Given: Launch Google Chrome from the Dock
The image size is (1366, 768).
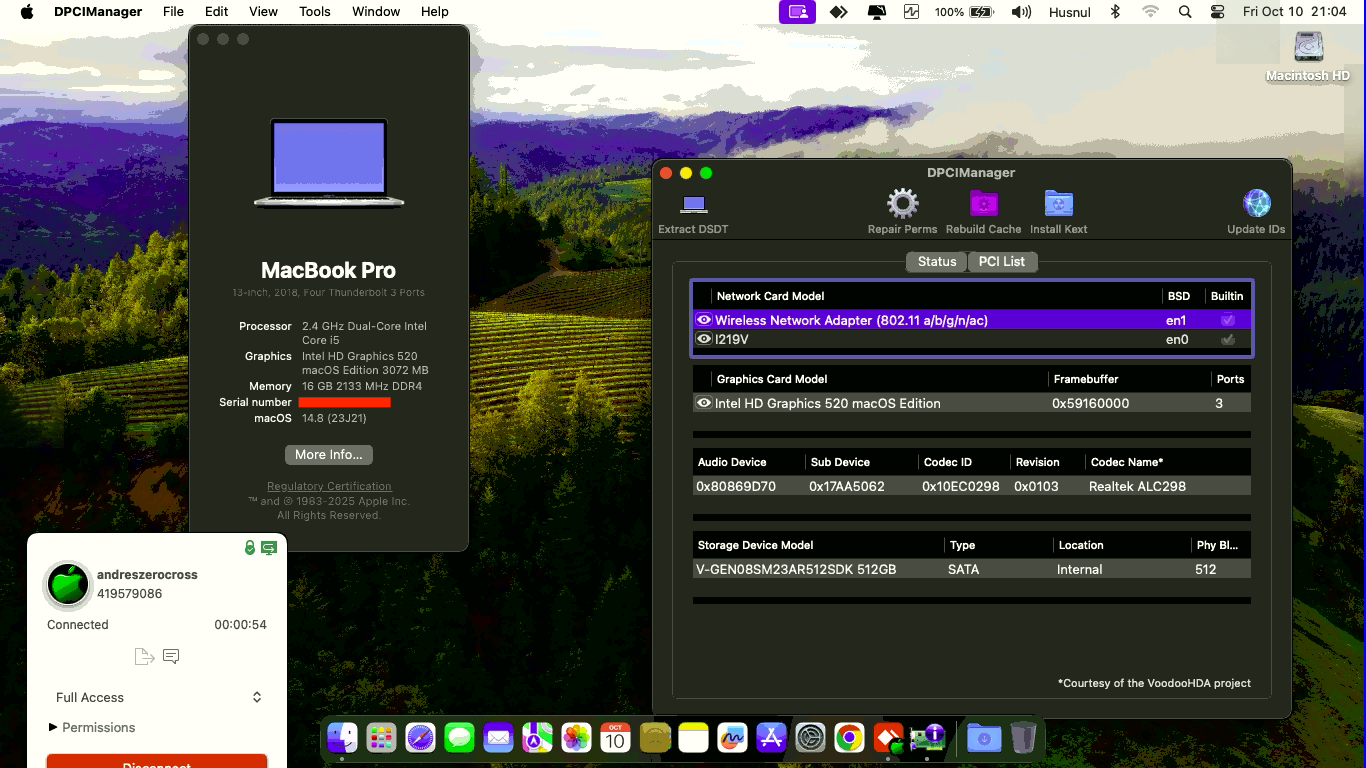Looking at the screenshot, I should (849, 739).
